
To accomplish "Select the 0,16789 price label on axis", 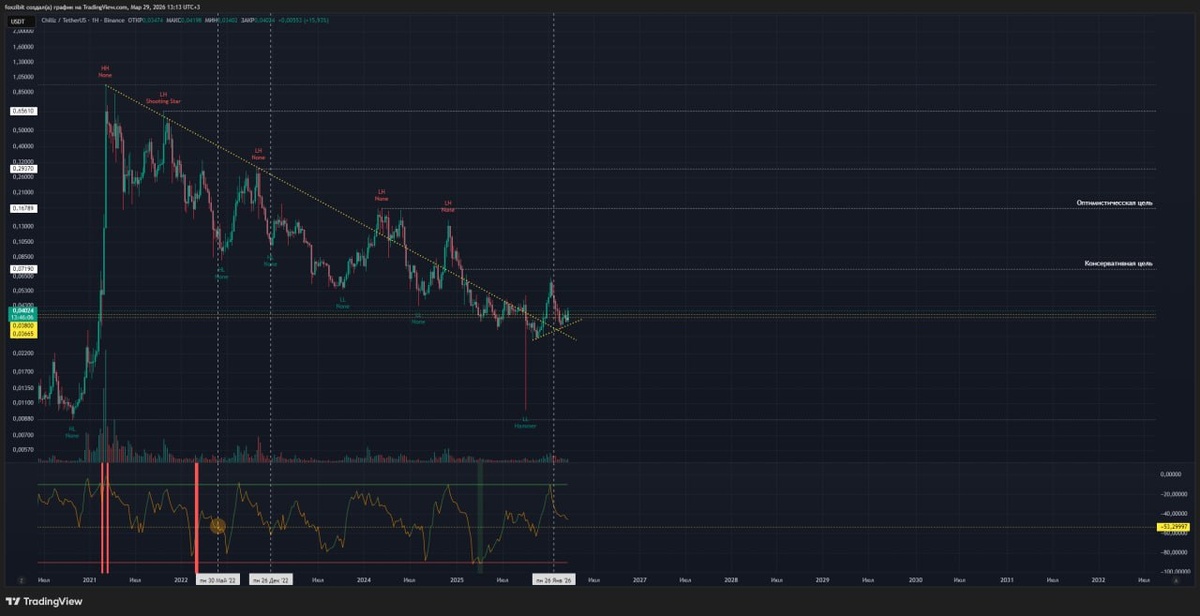I will [23, 208].
